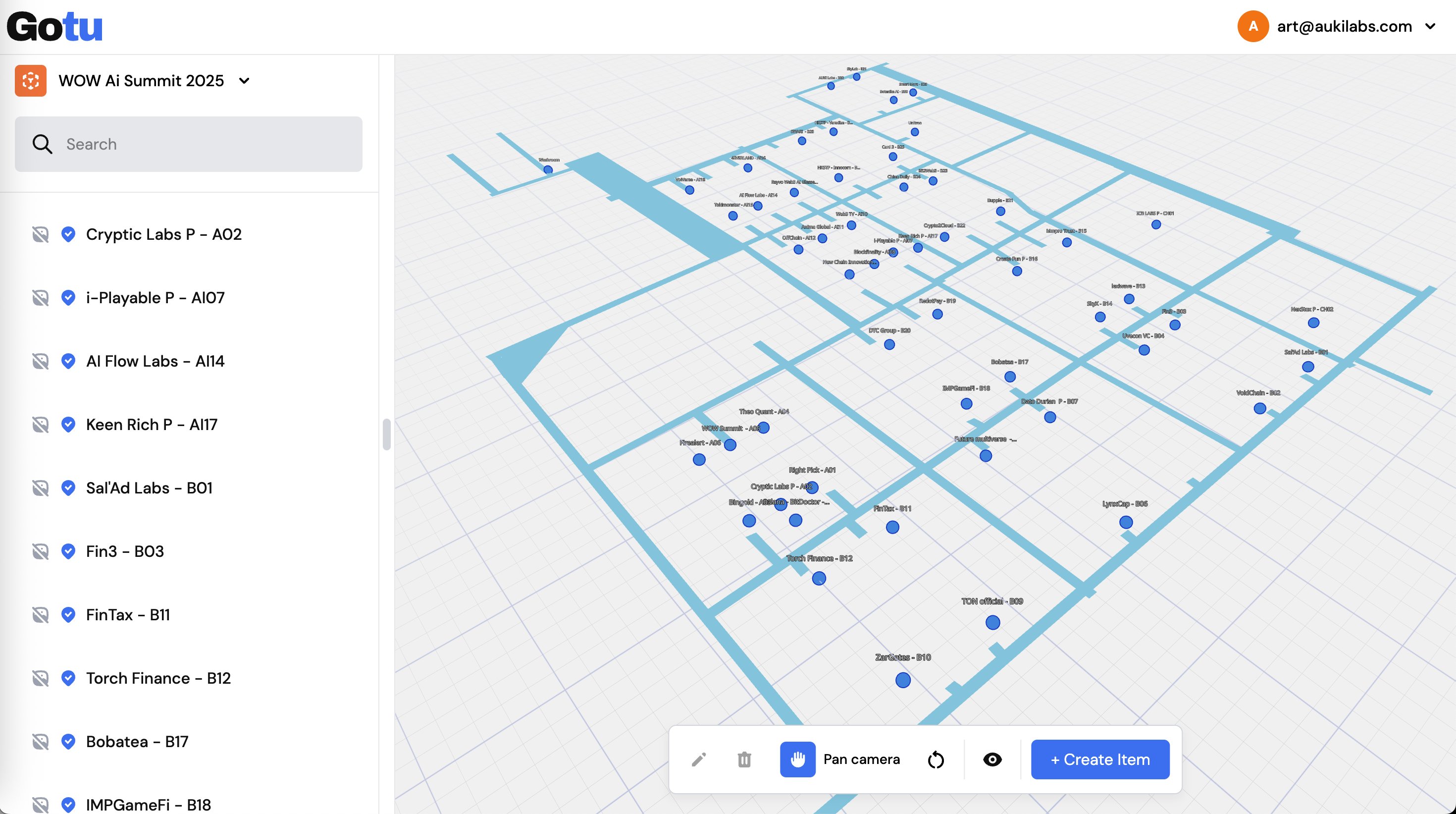
Task: Click verified badge next to FinTax - B11
Action: 68,614
